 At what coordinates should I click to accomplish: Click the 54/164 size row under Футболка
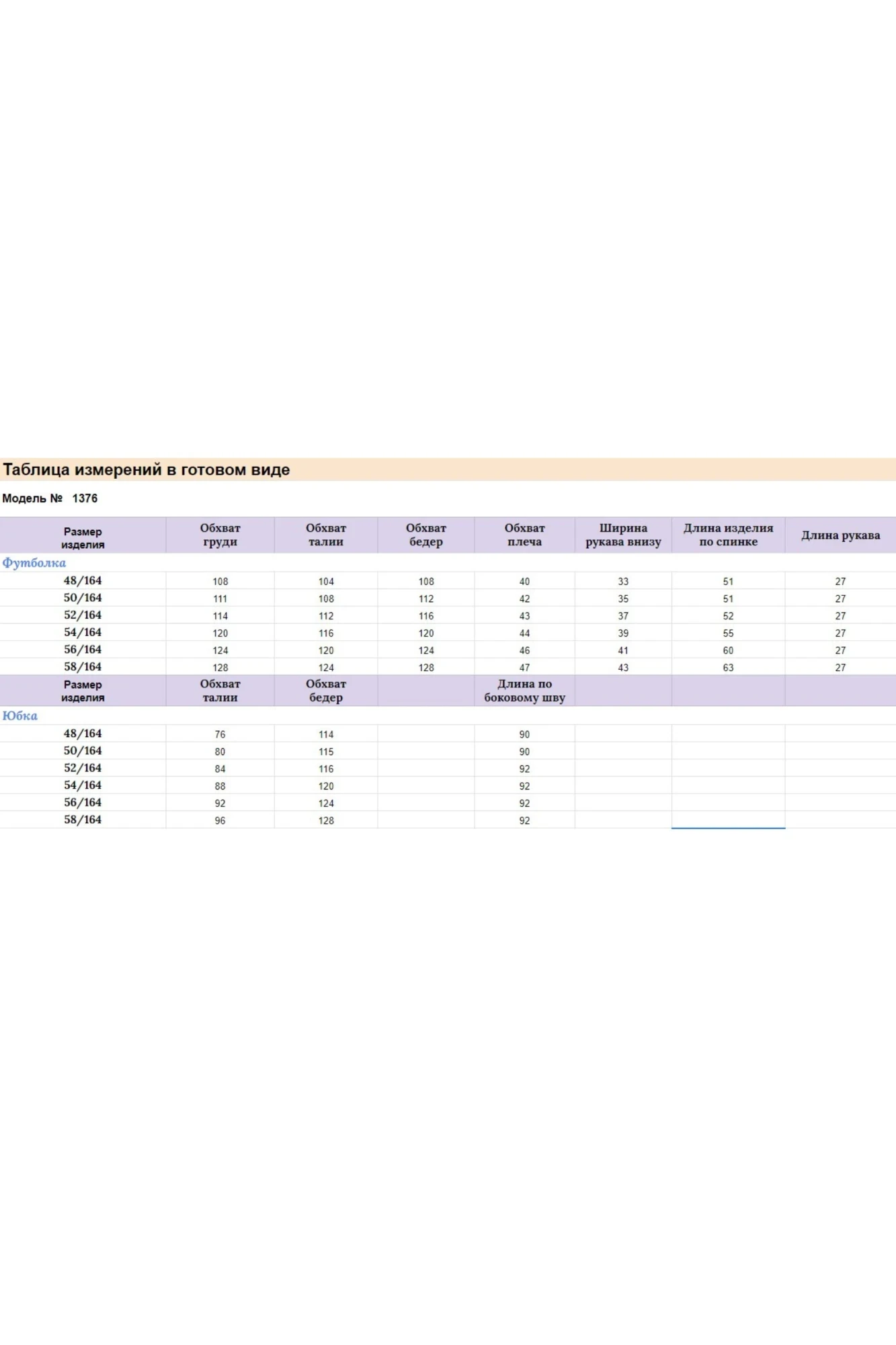(448, 632)
